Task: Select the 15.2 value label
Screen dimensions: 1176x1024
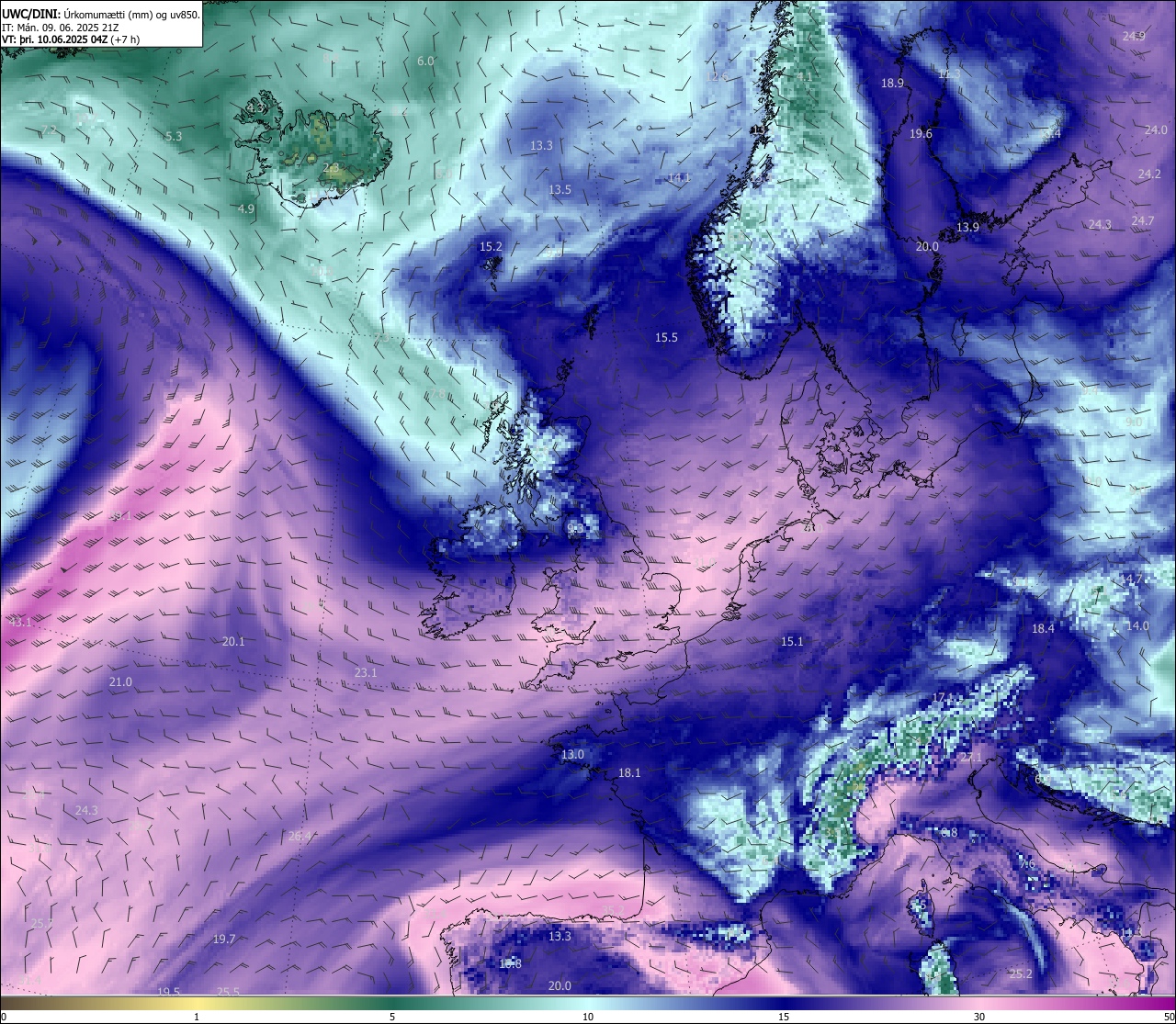Action: pos(492,247)
